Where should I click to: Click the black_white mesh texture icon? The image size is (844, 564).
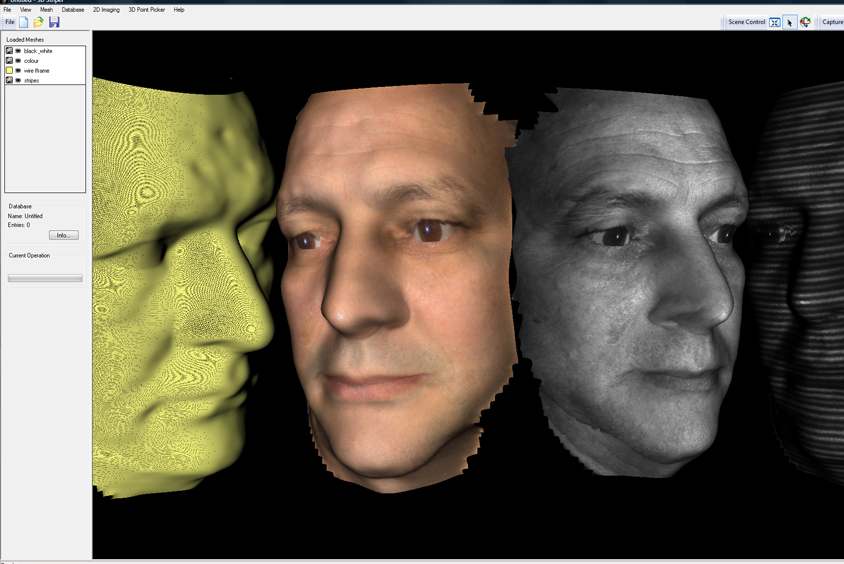10,50
